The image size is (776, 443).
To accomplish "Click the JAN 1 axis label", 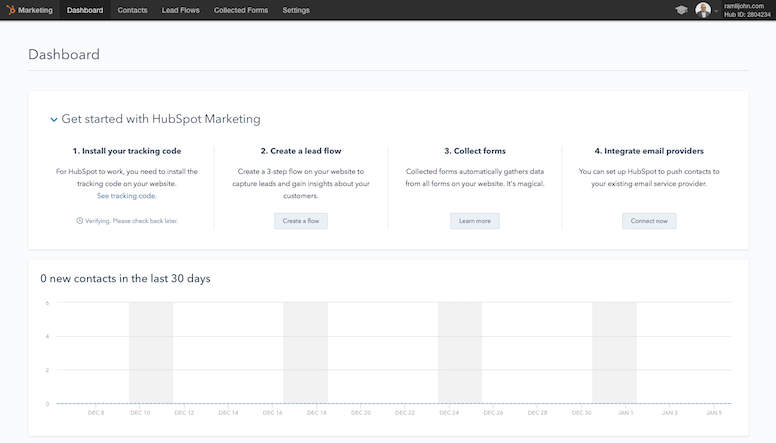I will point(626,413).
